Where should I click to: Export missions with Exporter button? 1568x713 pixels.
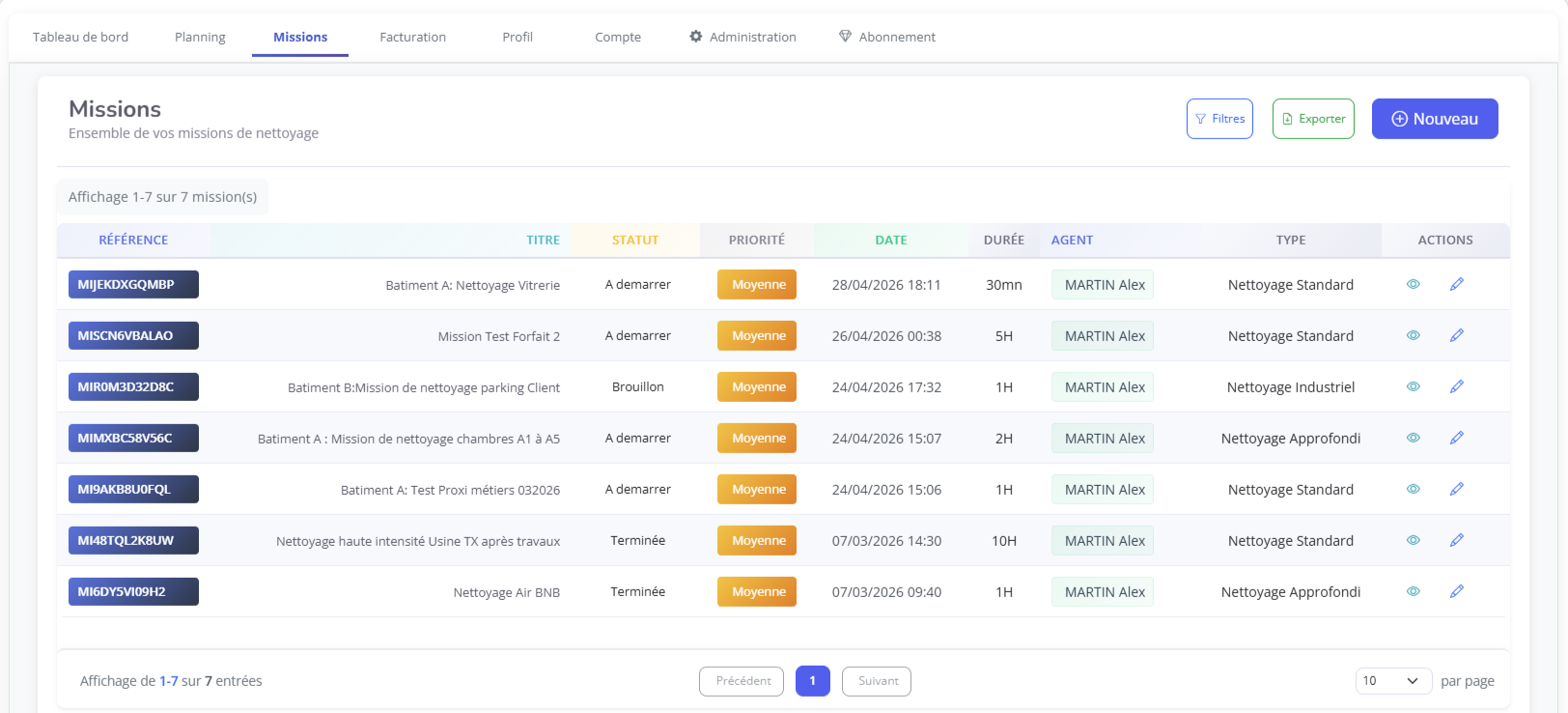point(1313,119)
